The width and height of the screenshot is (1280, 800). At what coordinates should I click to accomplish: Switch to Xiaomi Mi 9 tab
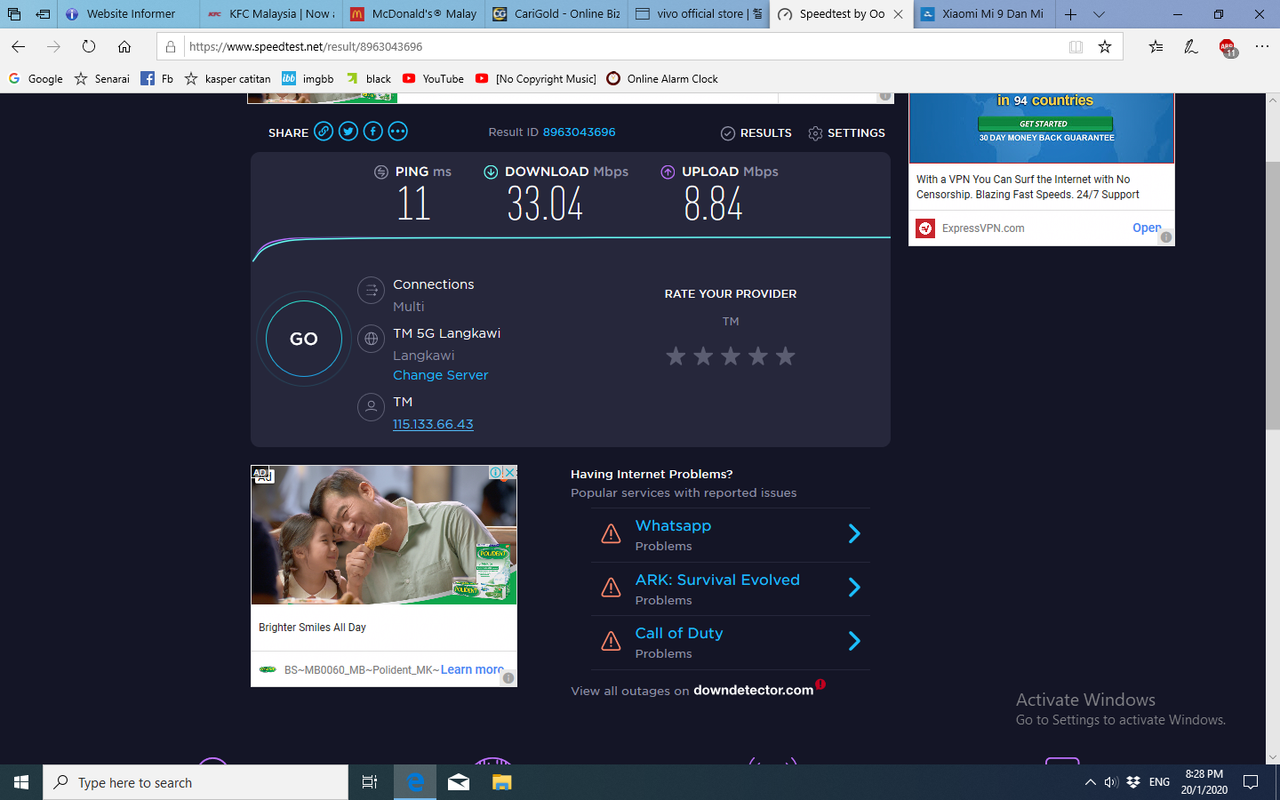click(x=985, y=14)
